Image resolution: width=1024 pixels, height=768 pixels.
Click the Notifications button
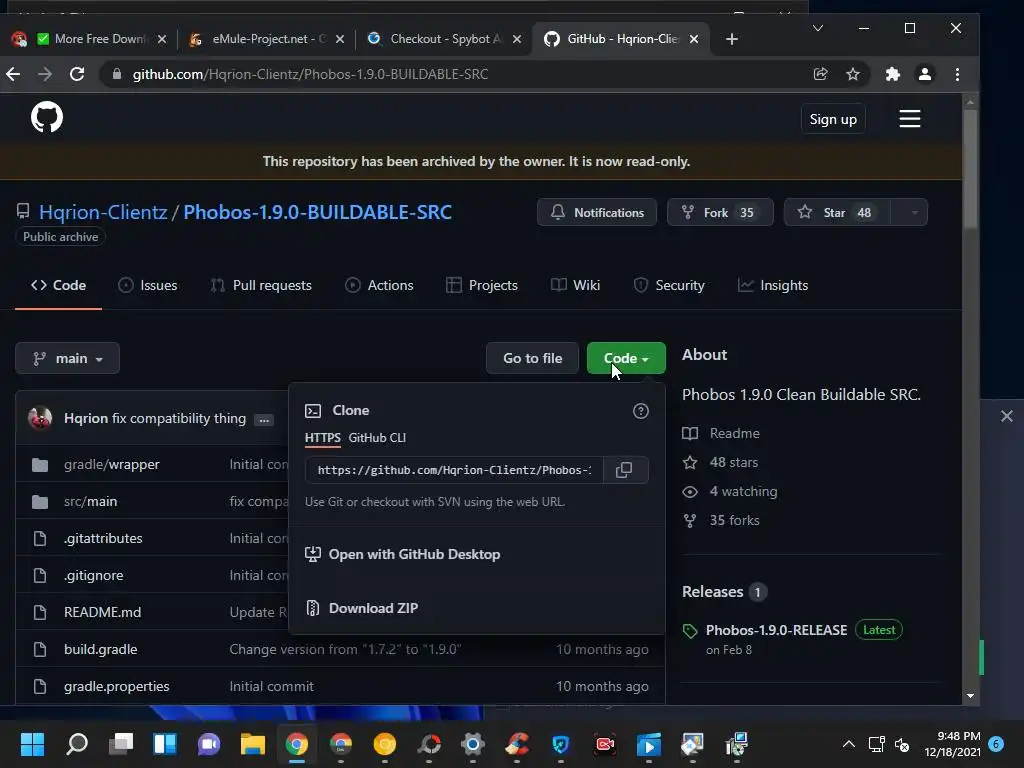pyautogui.click(x=597, y=213)
